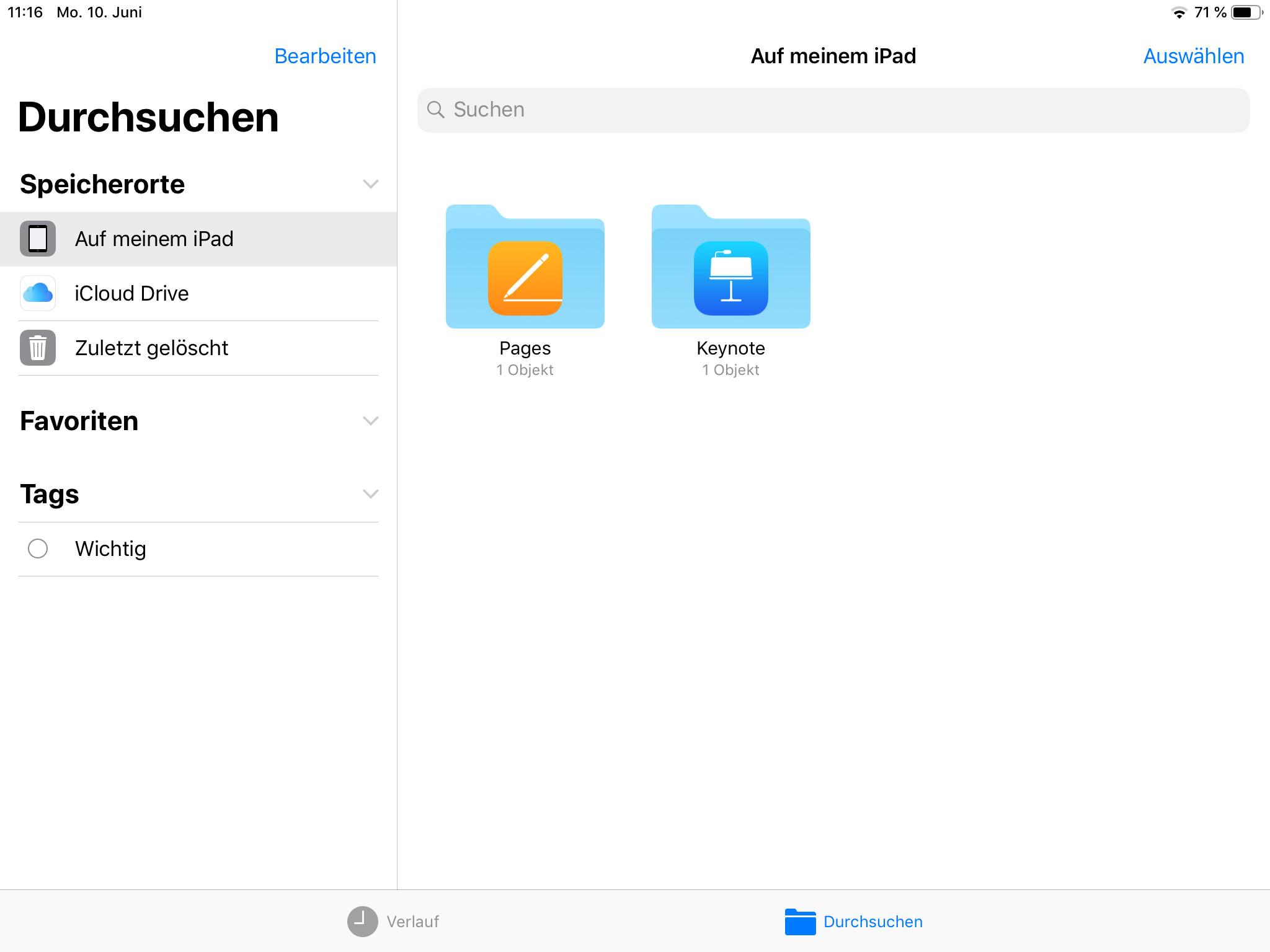Screen dimensions: 1270x952
Task: Select the Wichtig tag circle
Action: click(38, 549)
